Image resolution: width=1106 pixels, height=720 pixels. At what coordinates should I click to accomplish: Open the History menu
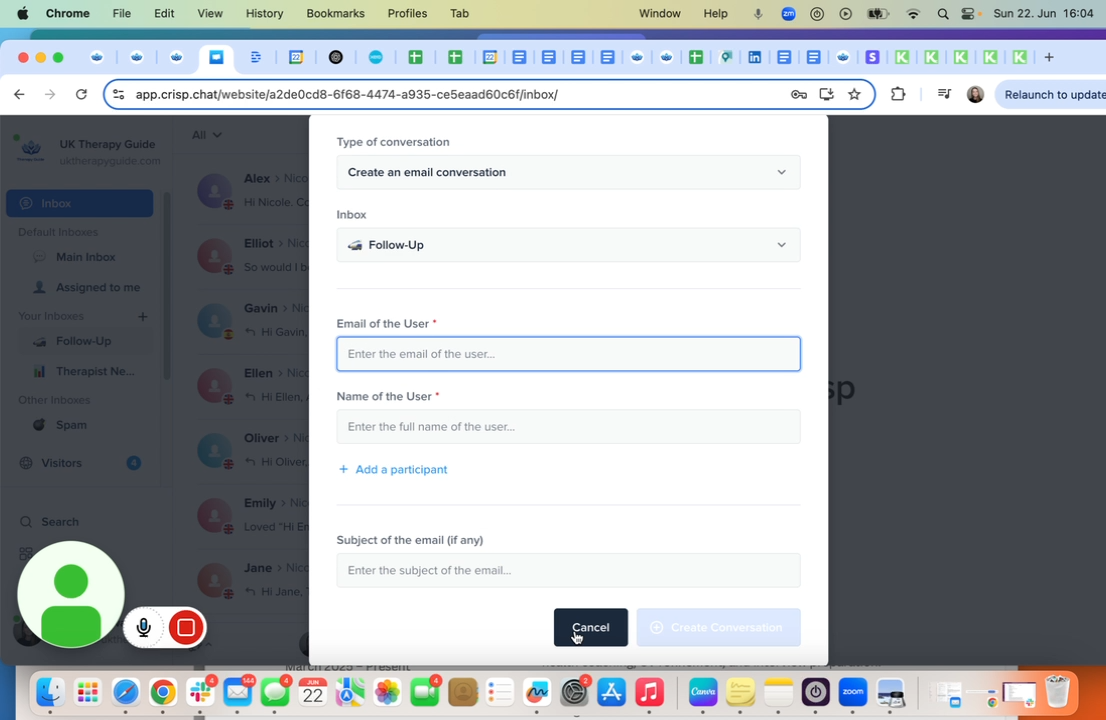pos(264,14)
